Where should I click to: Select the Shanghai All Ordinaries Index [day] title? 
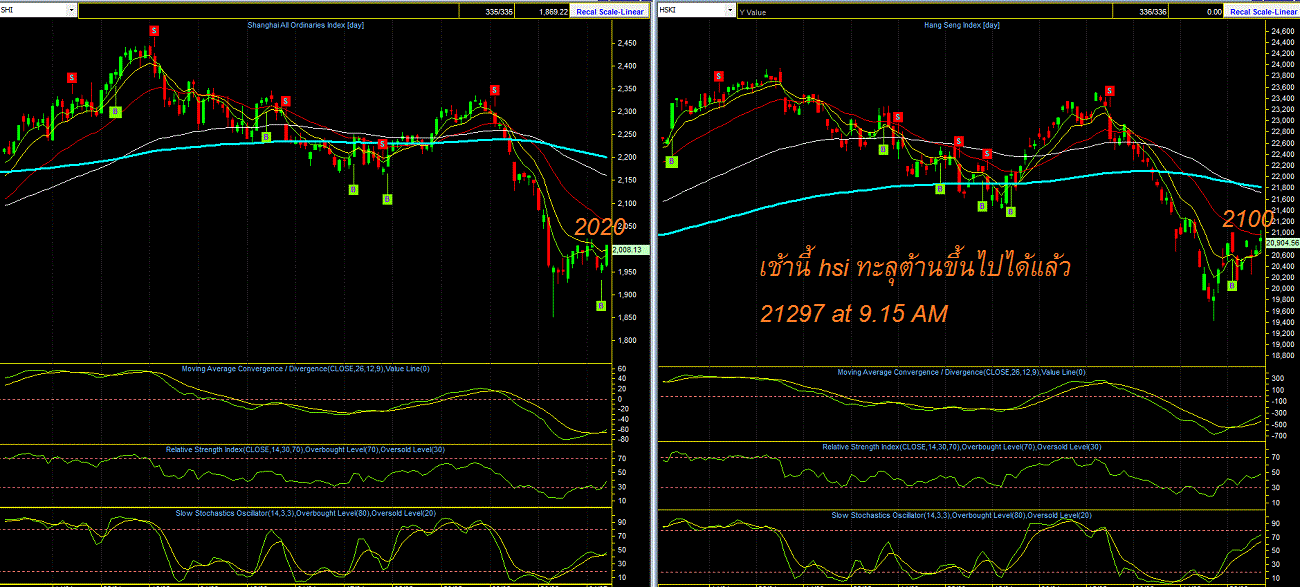[x=305, y=25]
